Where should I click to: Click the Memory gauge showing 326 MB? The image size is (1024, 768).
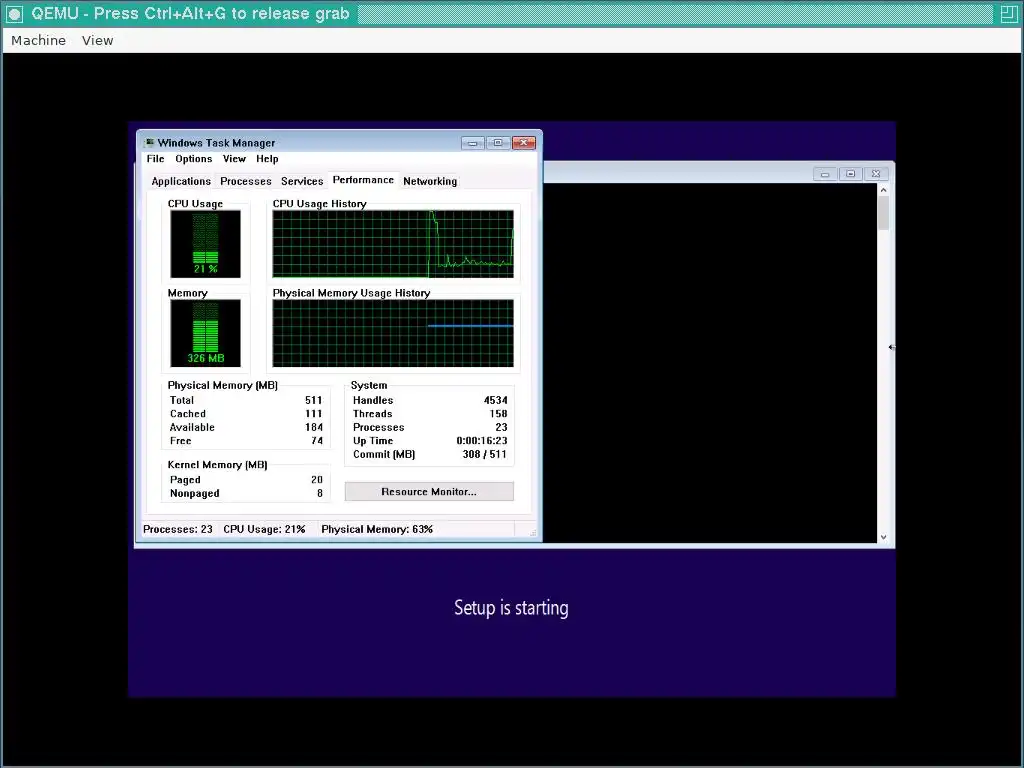click(x=206, y=333)
